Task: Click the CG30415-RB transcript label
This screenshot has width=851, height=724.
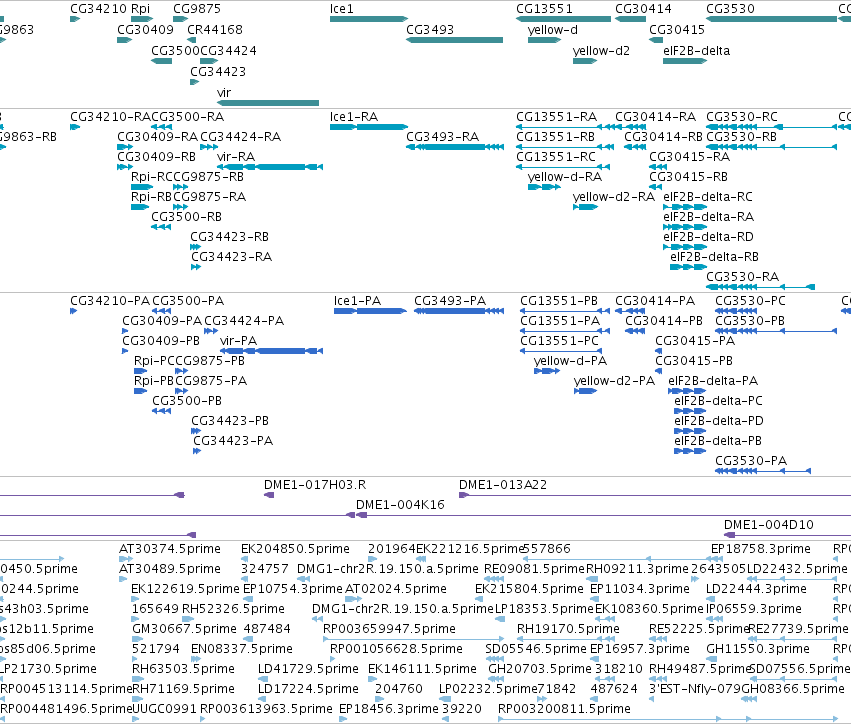Action: [x=688, y=177]
